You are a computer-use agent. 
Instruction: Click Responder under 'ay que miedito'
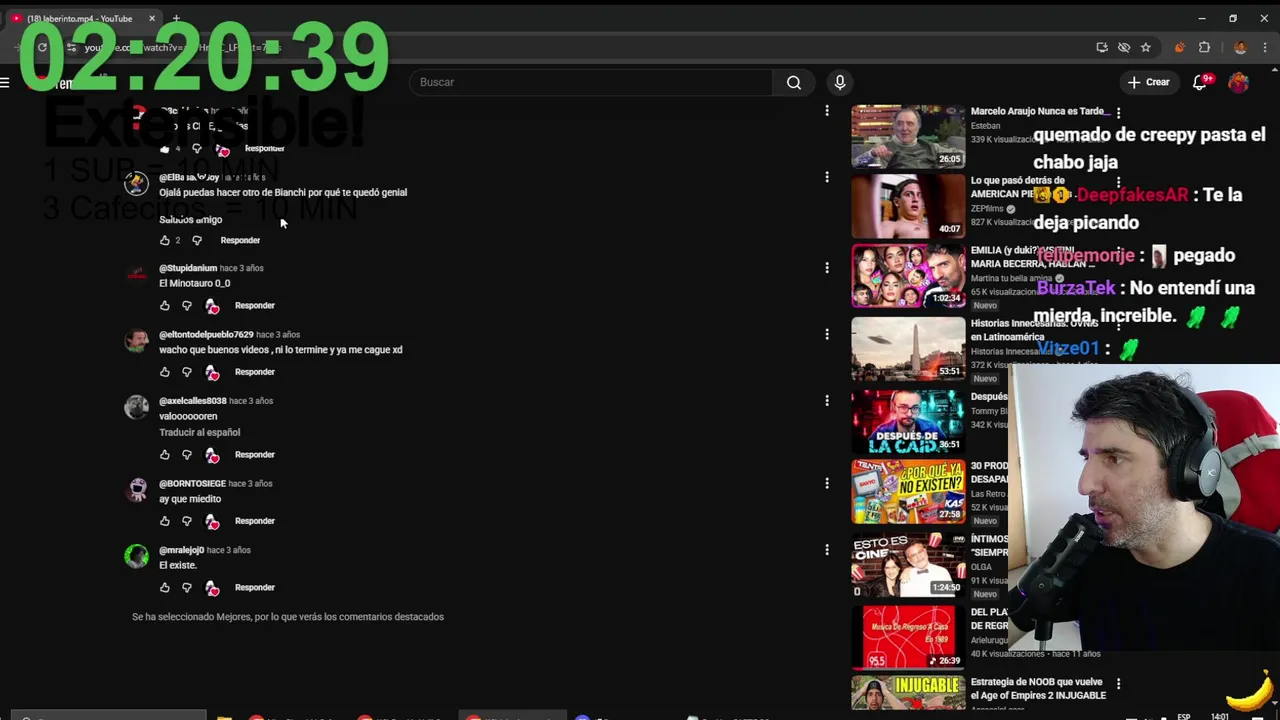click(254, 521)
